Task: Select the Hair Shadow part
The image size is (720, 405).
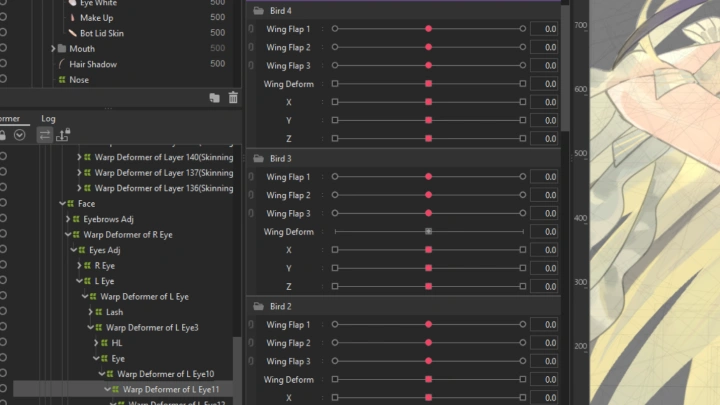Action: click(93, 64)
